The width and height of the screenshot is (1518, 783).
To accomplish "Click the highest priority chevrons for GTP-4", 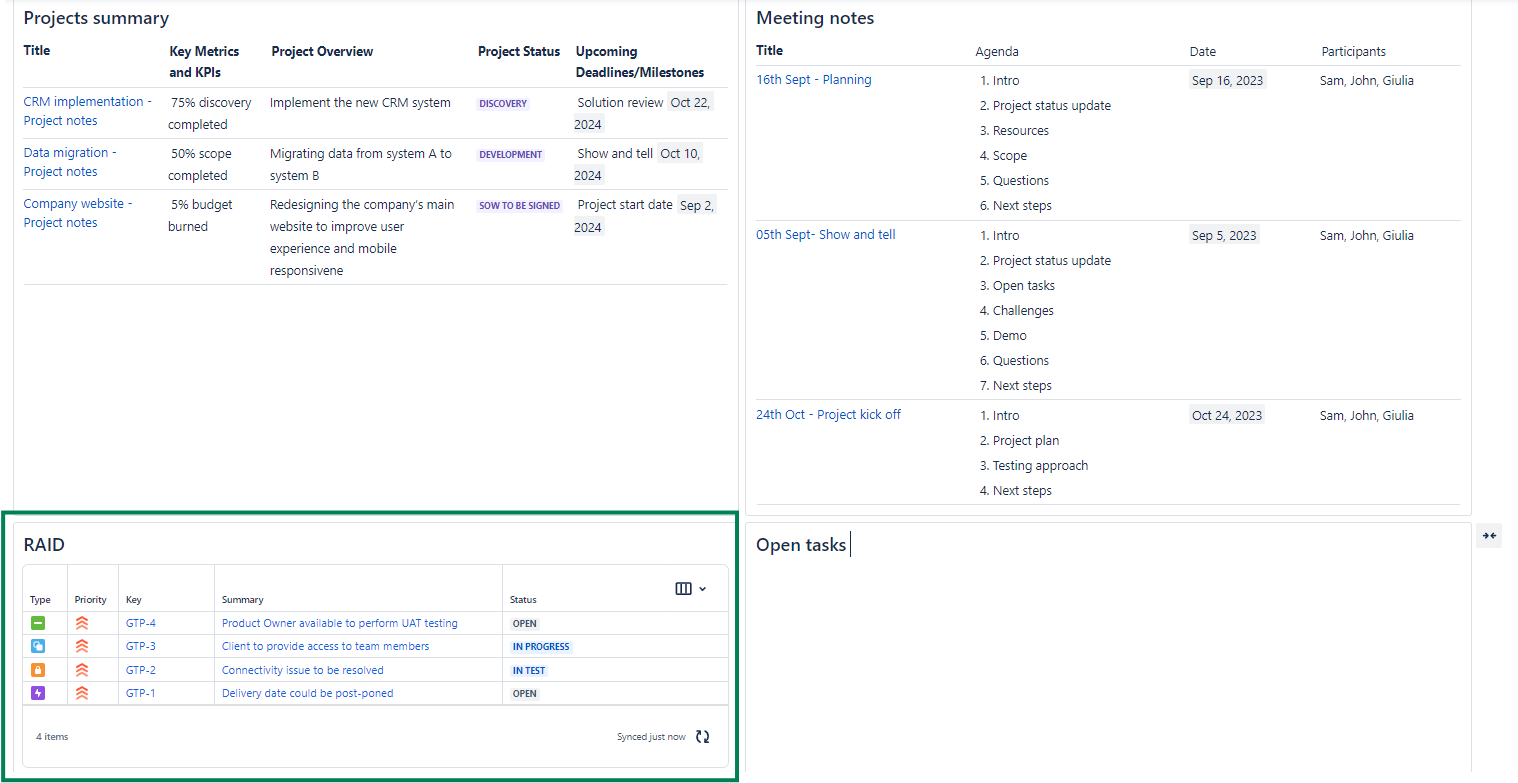I will click(x=81, y=622).
